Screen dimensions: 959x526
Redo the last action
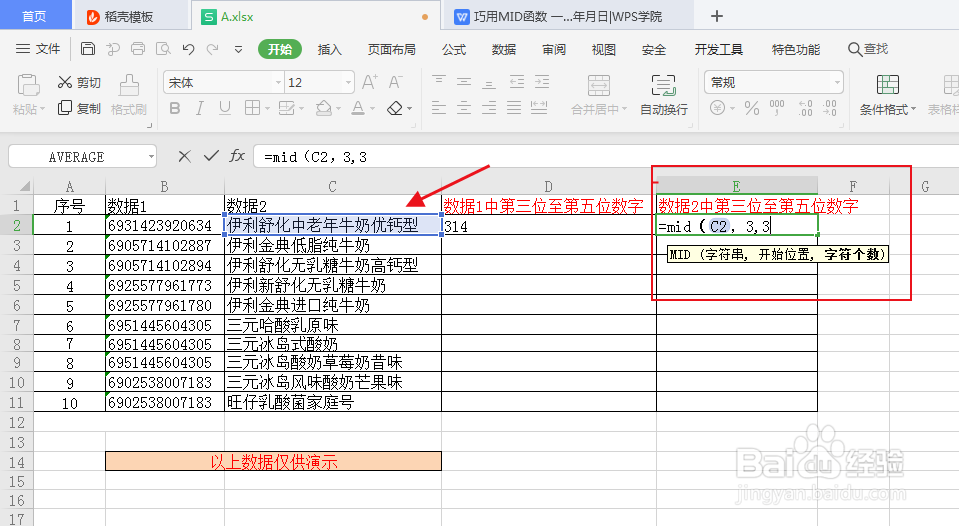(x=212, y=49)
